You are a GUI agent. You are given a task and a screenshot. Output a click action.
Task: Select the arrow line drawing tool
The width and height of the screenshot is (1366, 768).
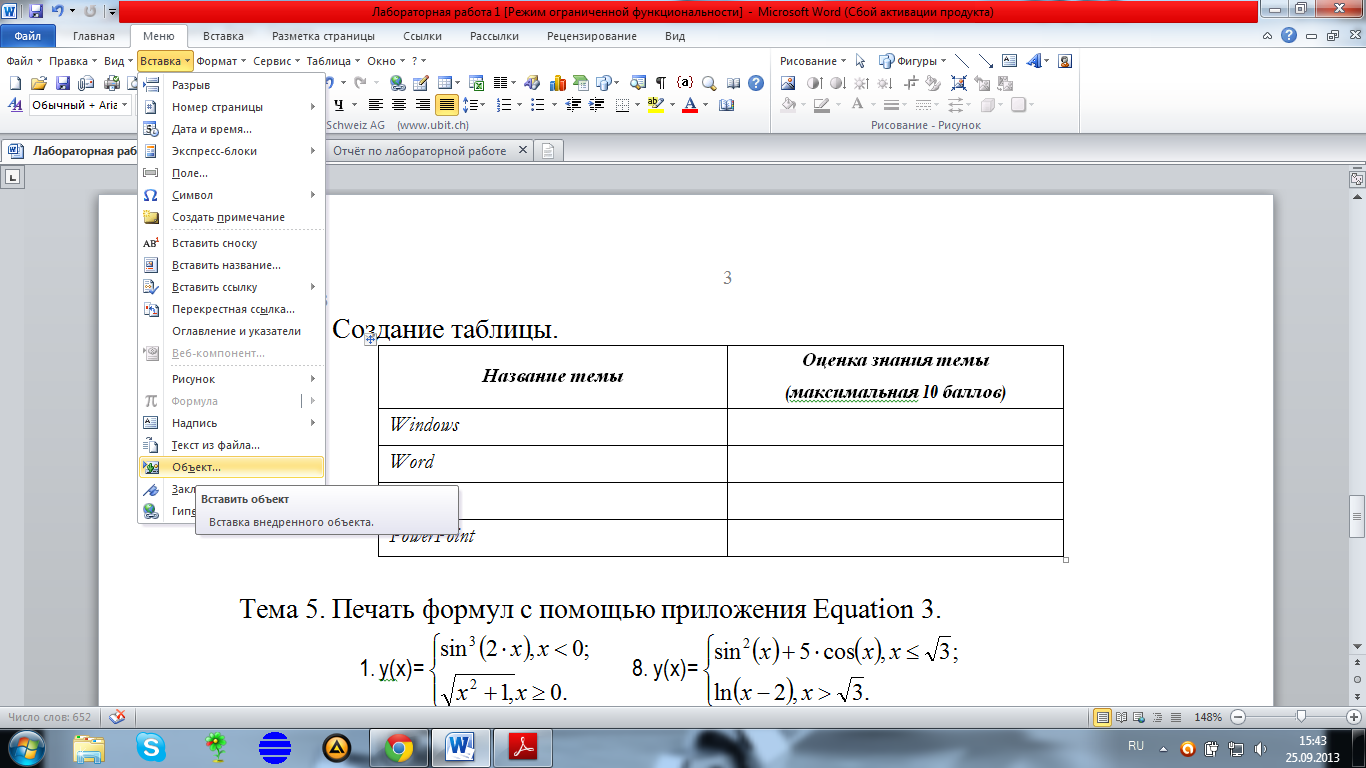(986, 61)
